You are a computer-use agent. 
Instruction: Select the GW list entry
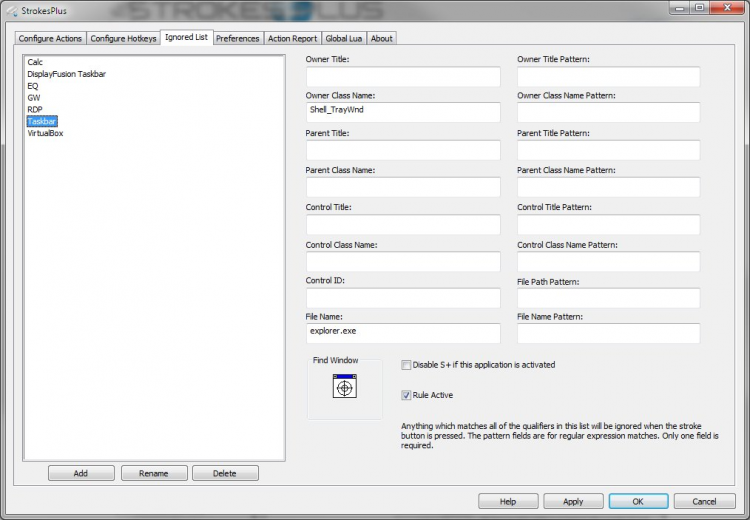pos(33,98)
